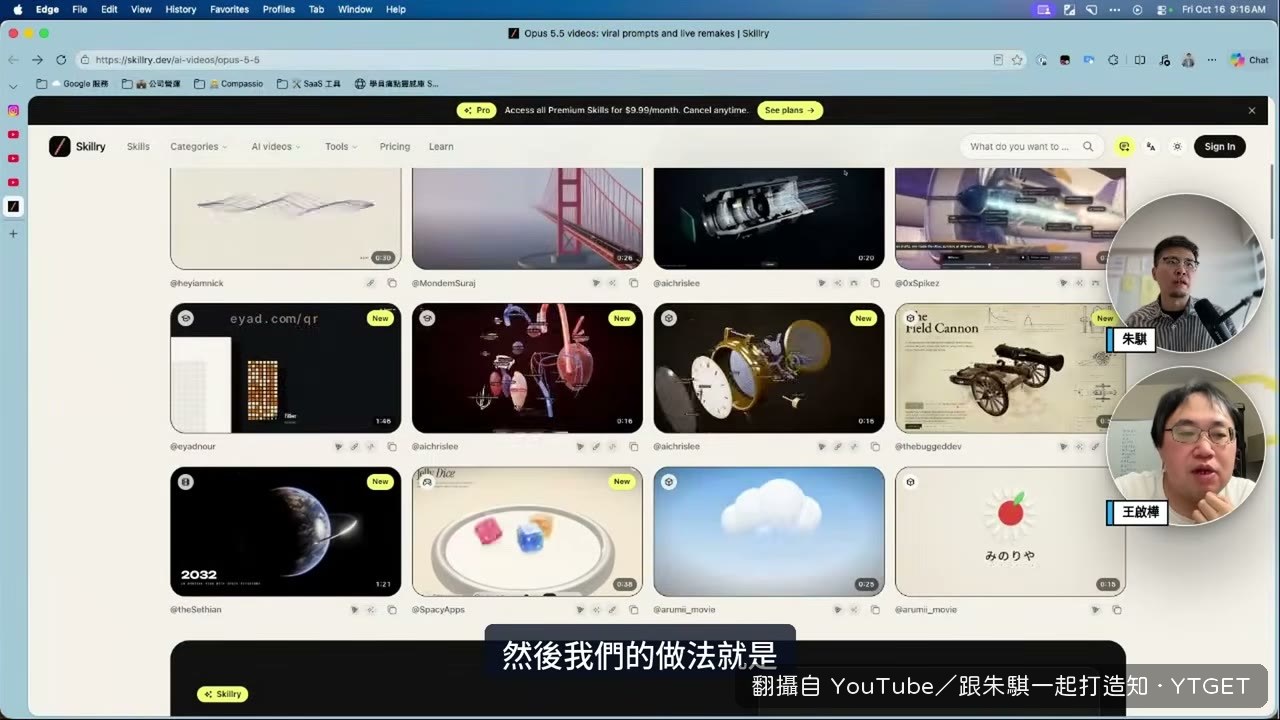Open the Pricing nav link
This screenshot has width=1280, height=720.
(x=395, y=146)
